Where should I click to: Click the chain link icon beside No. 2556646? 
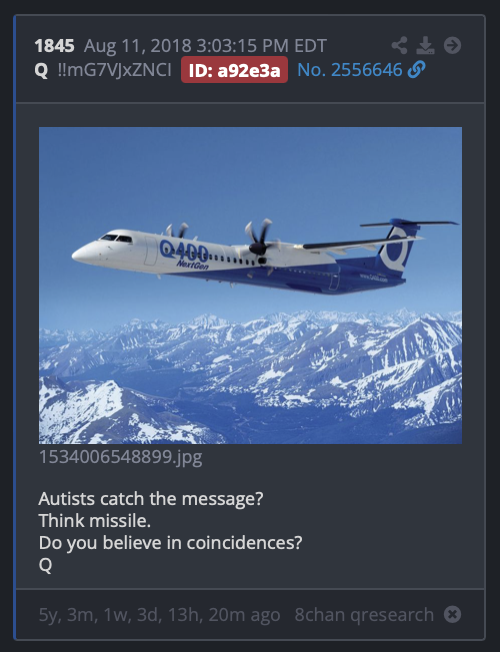[416, 69]
